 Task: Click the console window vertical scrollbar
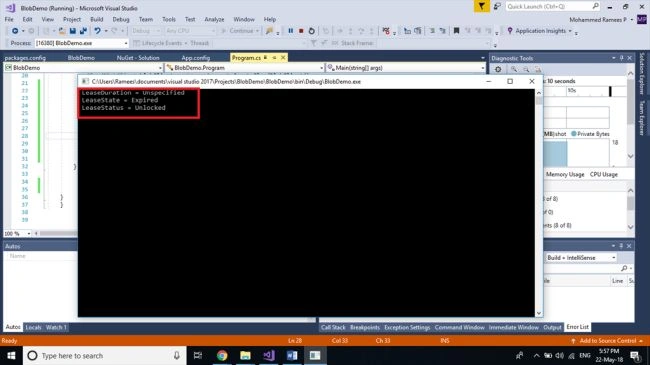[x=539, y=203]
